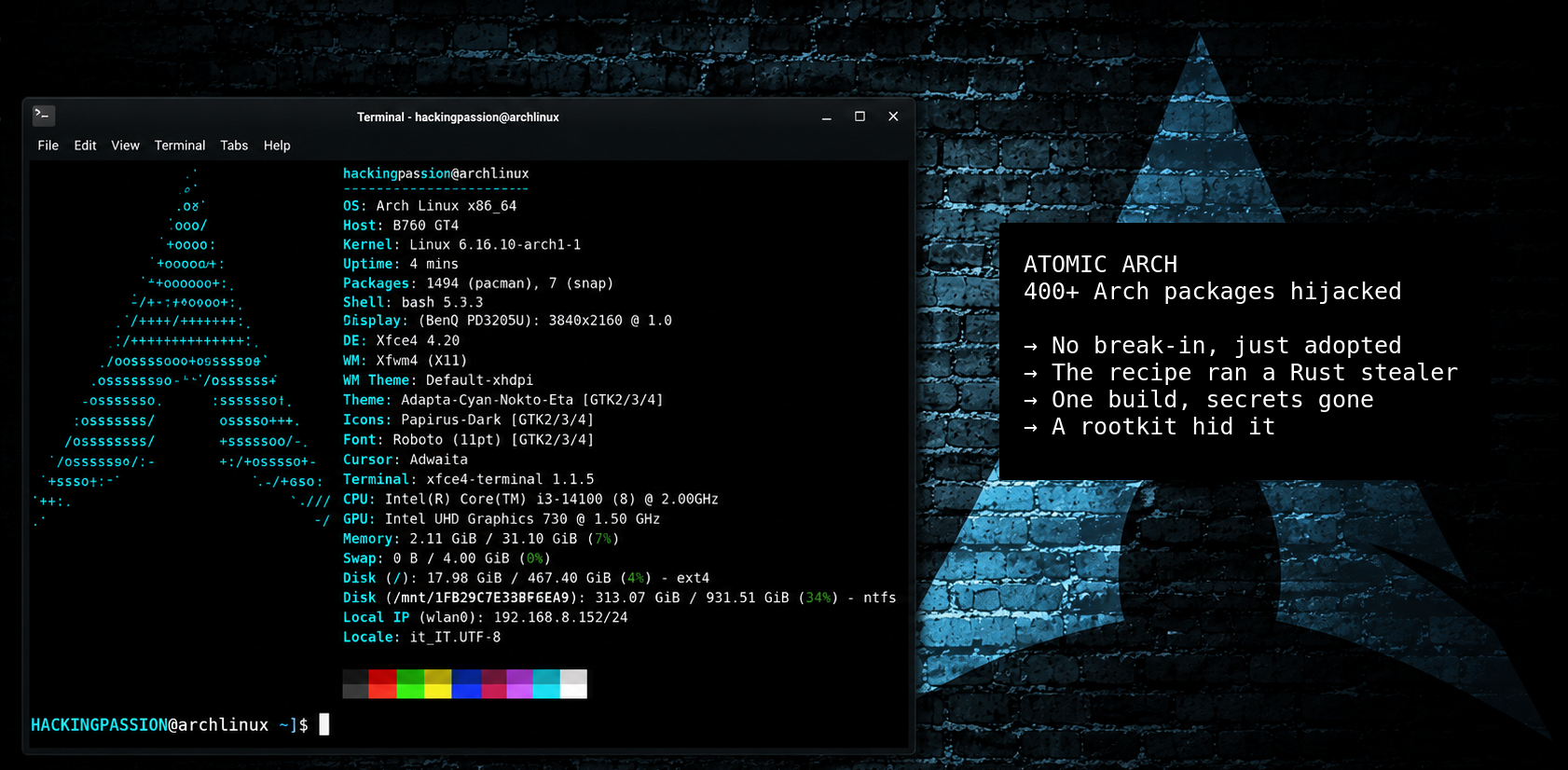Click the Swap 0 B / 4.00 GiB line
Viewport: 1568px width, 770px height.
click(447, 558)
